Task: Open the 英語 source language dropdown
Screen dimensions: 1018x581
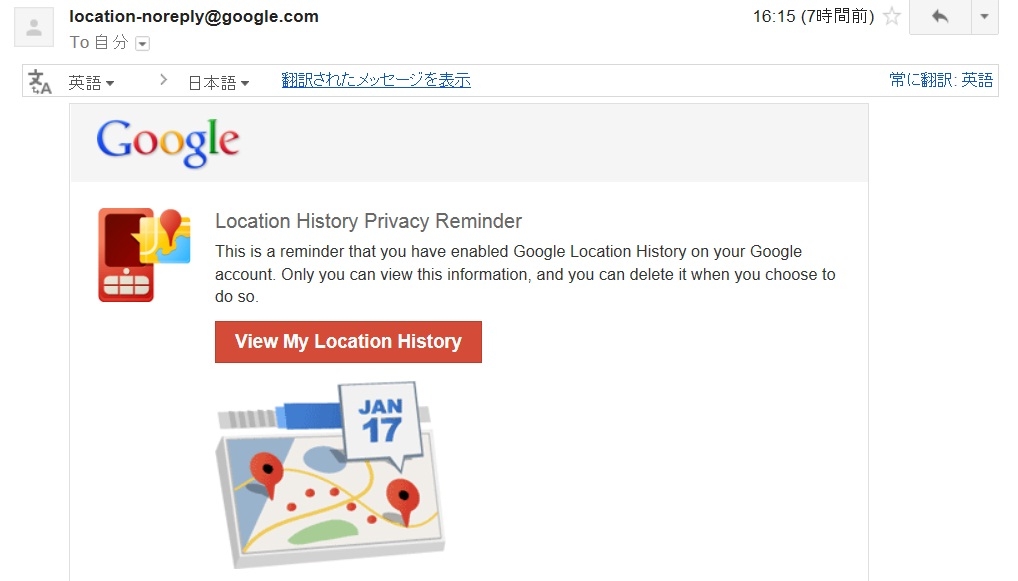Action: [91, 83]
